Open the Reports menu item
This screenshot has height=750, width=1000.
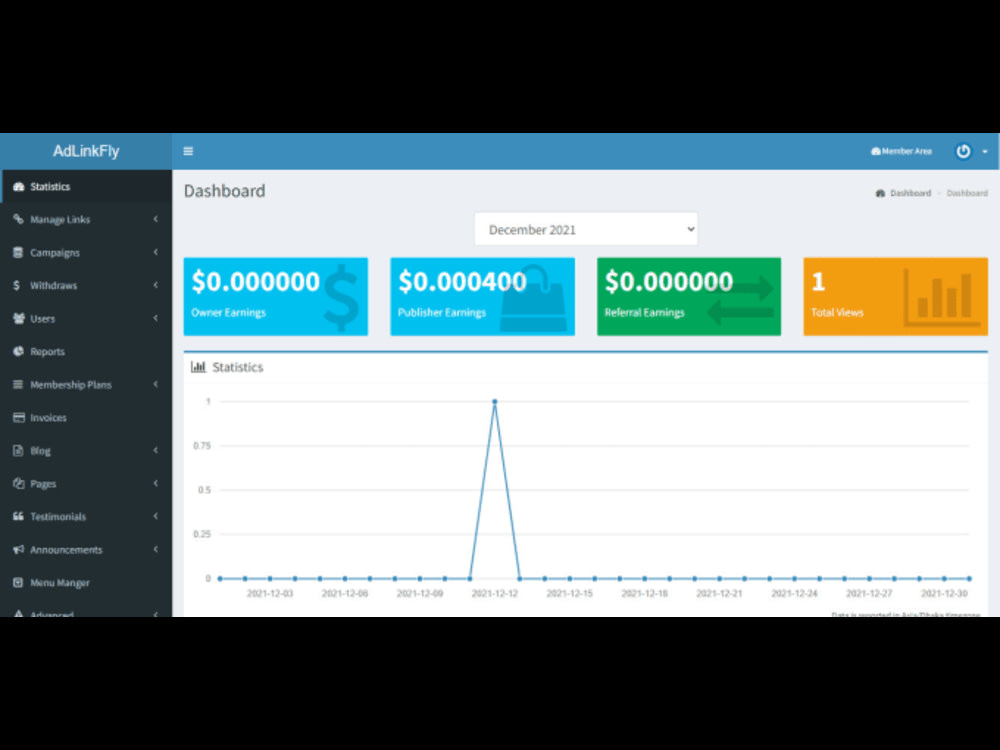pyautogui.click(x=86, y=351)
